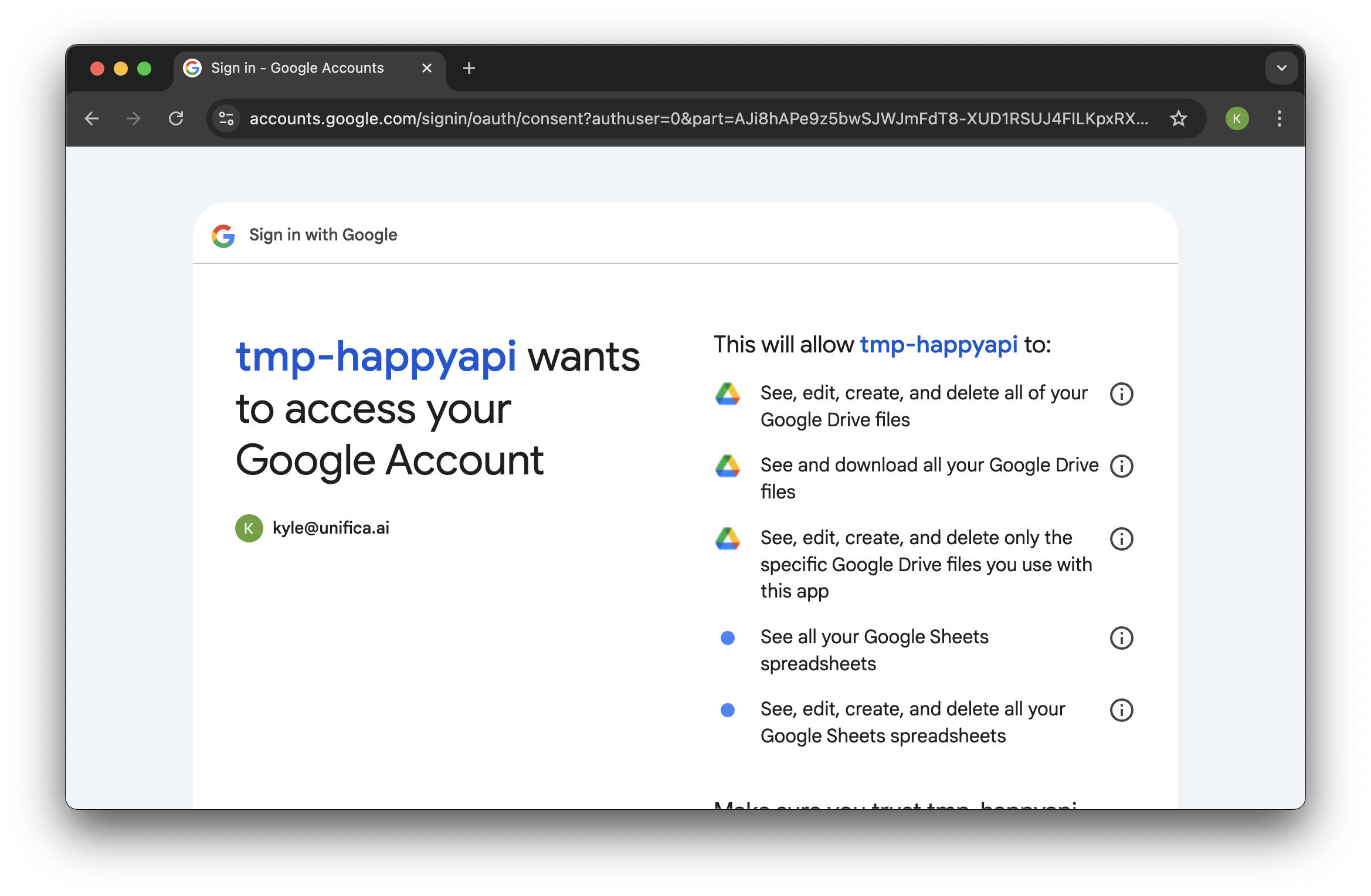Click blue dot beside See all Google Sheets
1371x896 pixels.
(728, 638)
